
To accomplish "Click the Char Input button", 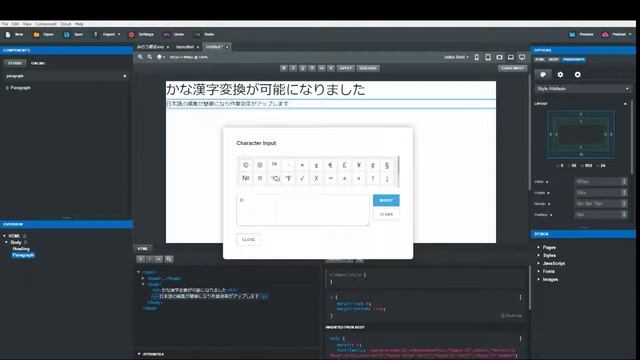I will click(513, 68).
